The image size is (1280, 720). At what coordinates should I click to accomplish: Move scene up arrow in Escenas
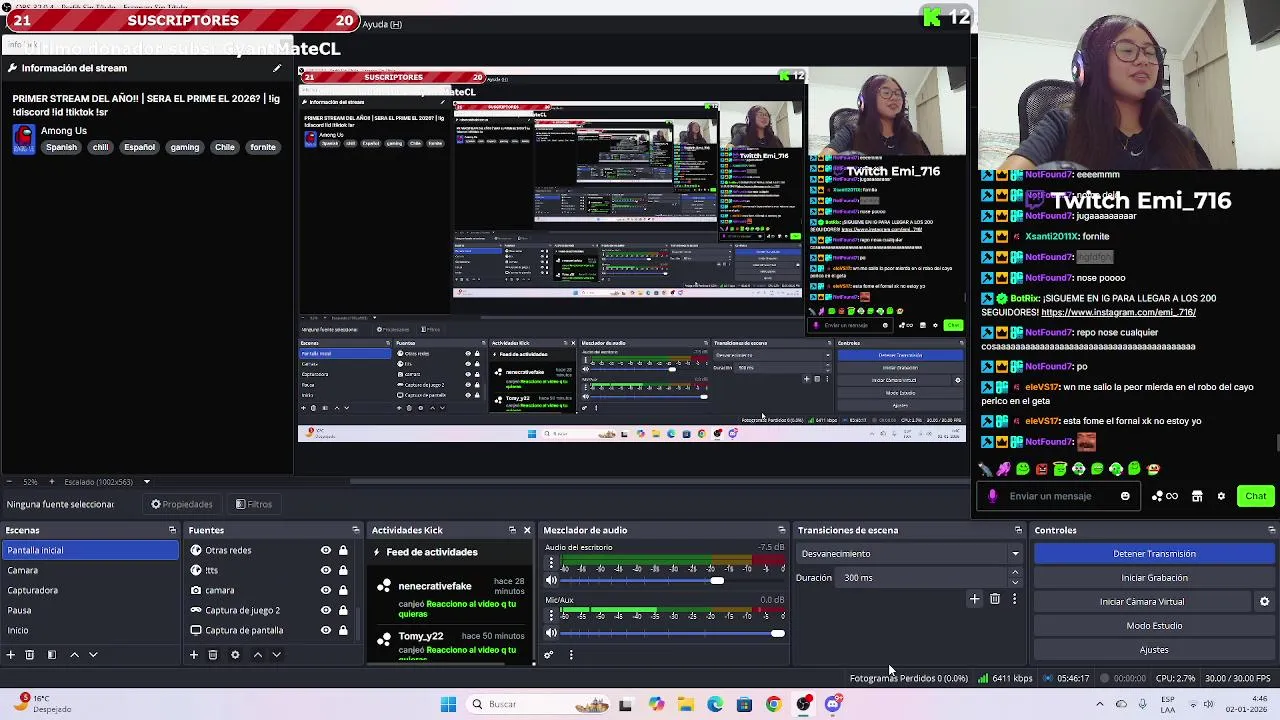tap(74, 655)
